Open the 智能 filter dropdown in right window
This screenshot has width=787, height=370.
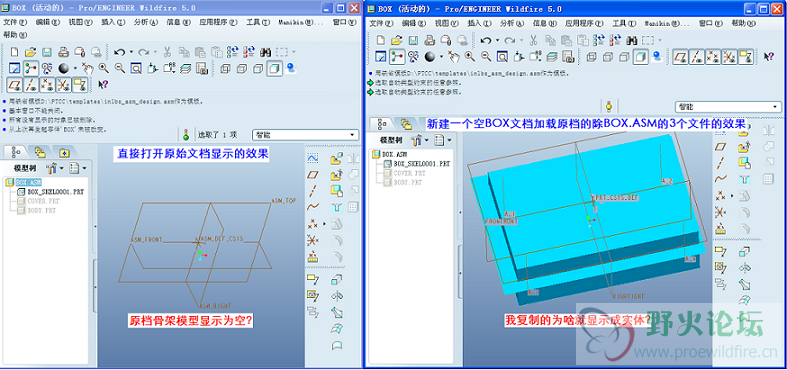click(x=728, y=107)
